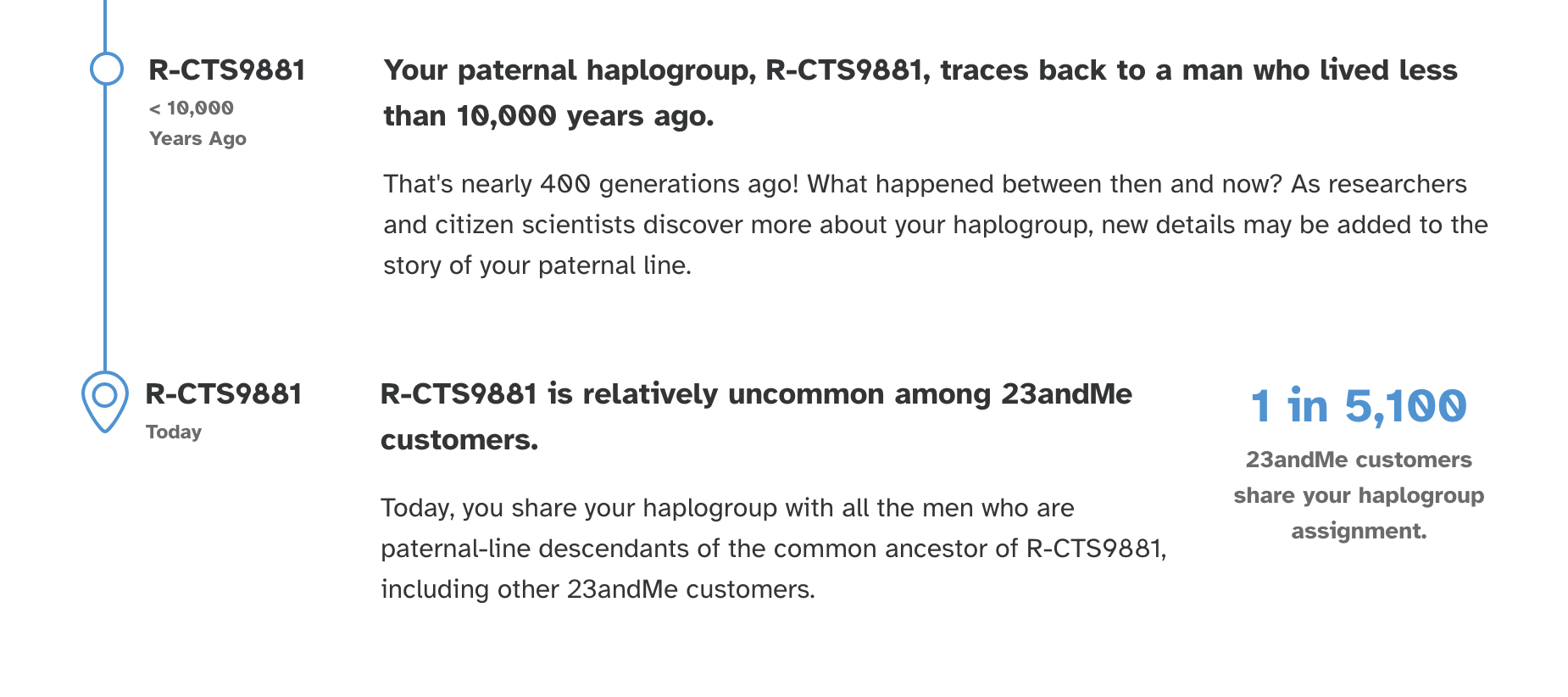Click the 'Years Ago' label
Viewport: 1568px width, 697px height.
pyautogui.click(x=197, y=139)
